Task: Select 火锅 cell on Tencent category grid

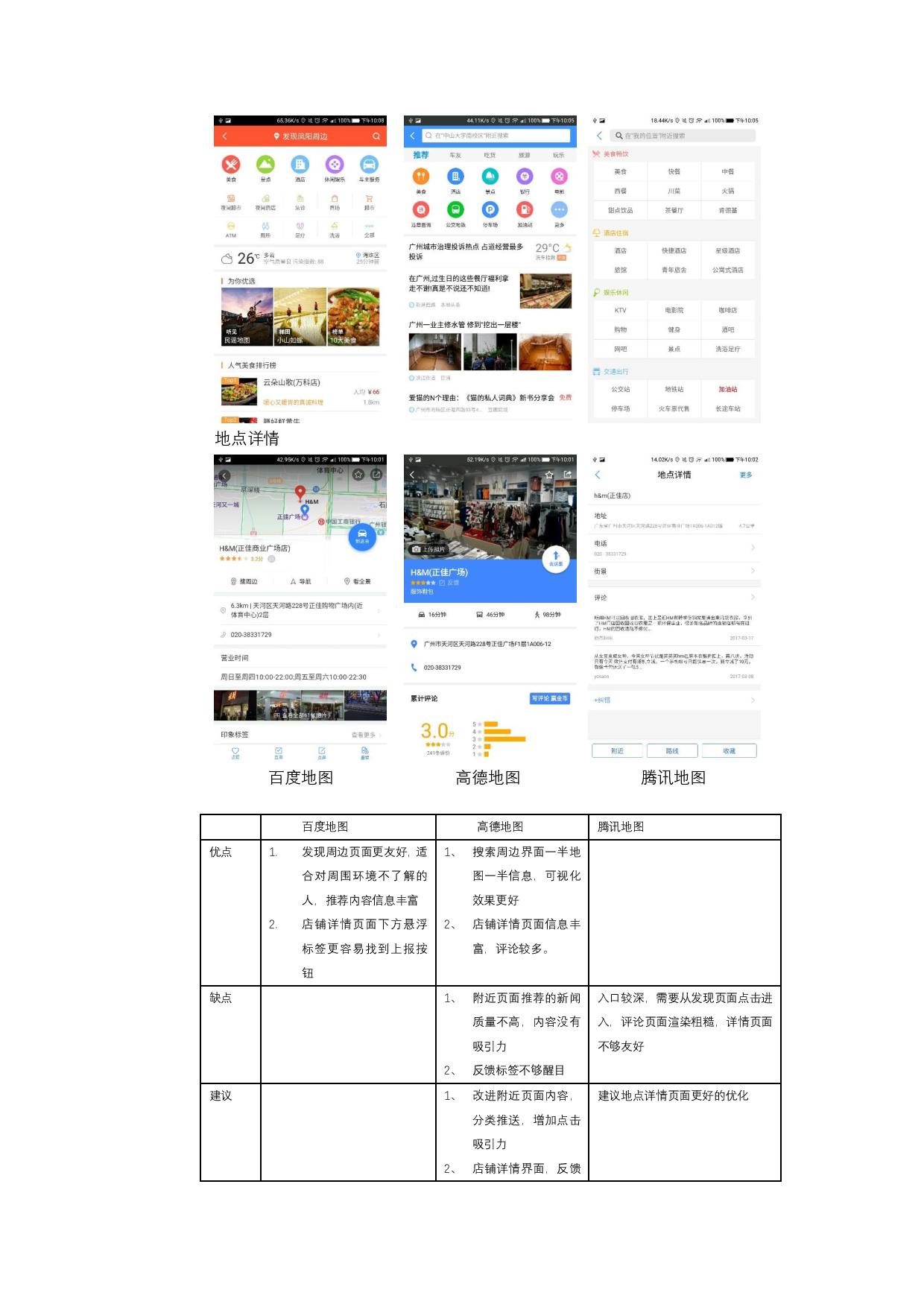Action: pos(727,191)
